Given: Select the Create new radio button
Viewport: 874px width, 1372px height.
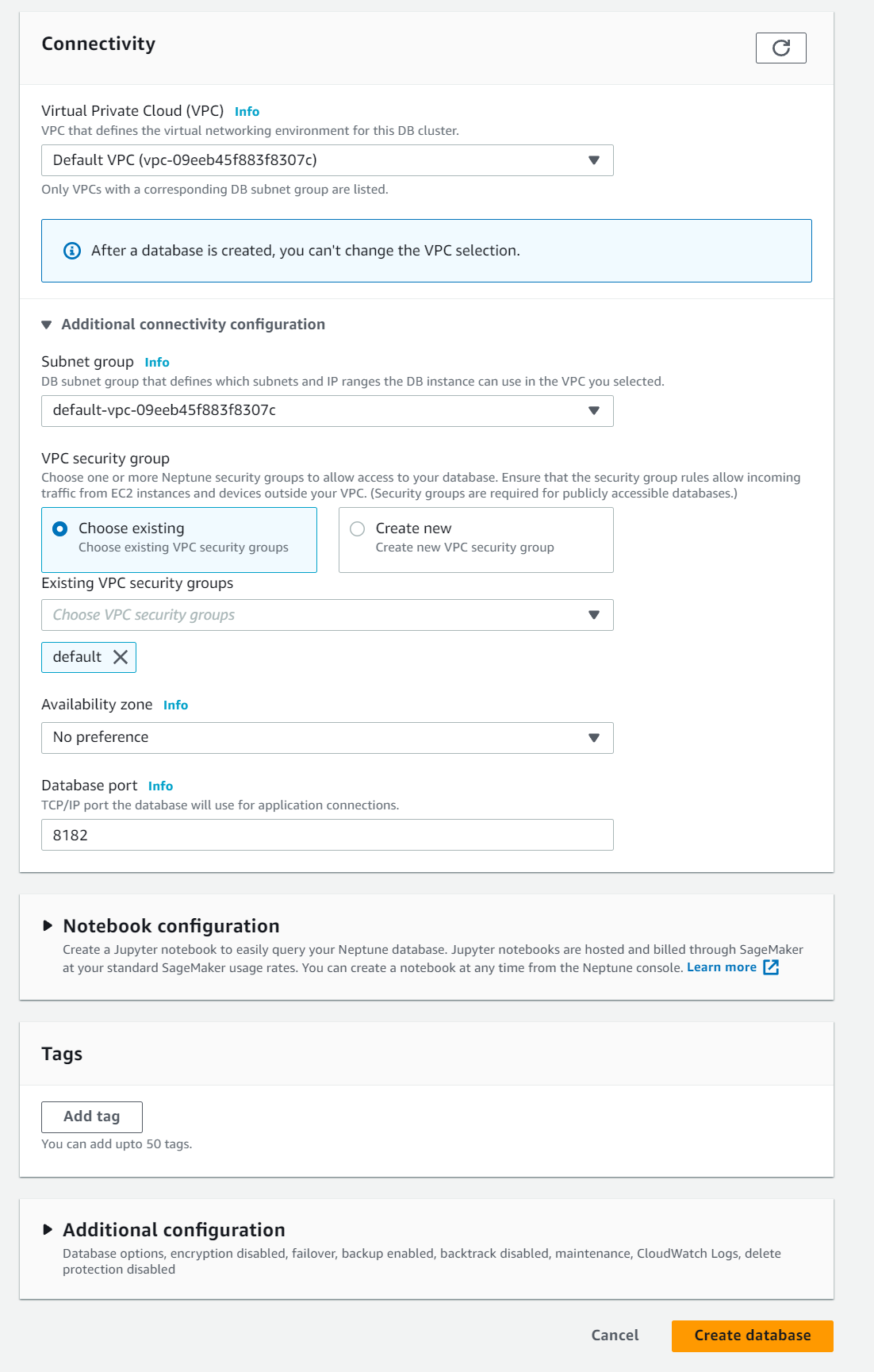Looking at the screenshot, I should [x=358, y=528].
